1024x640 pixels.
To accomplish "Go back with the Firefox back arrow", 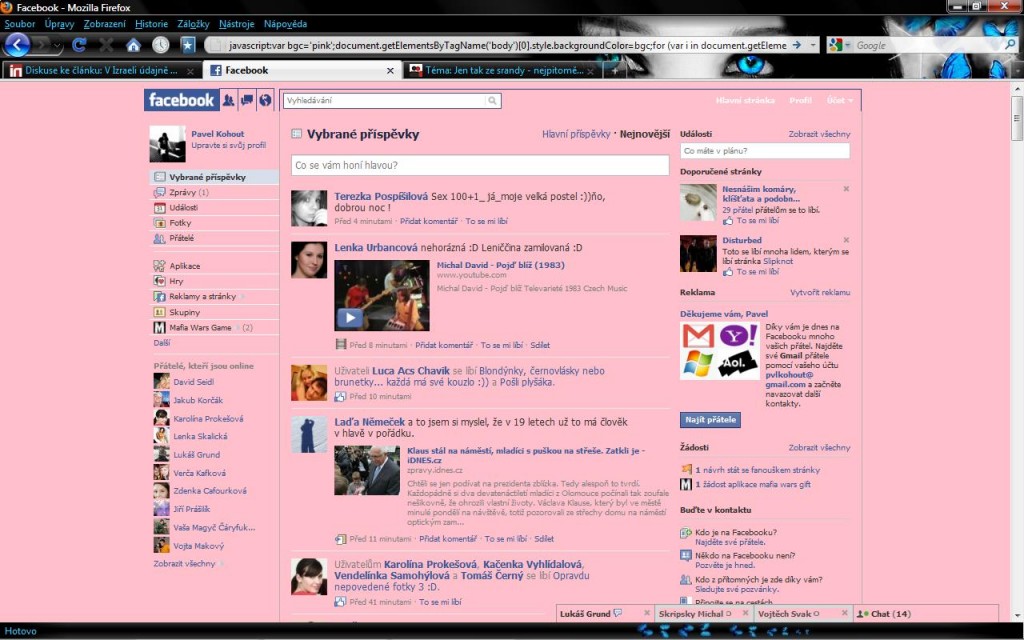I will pyautogui.click(x=17, y=45).
